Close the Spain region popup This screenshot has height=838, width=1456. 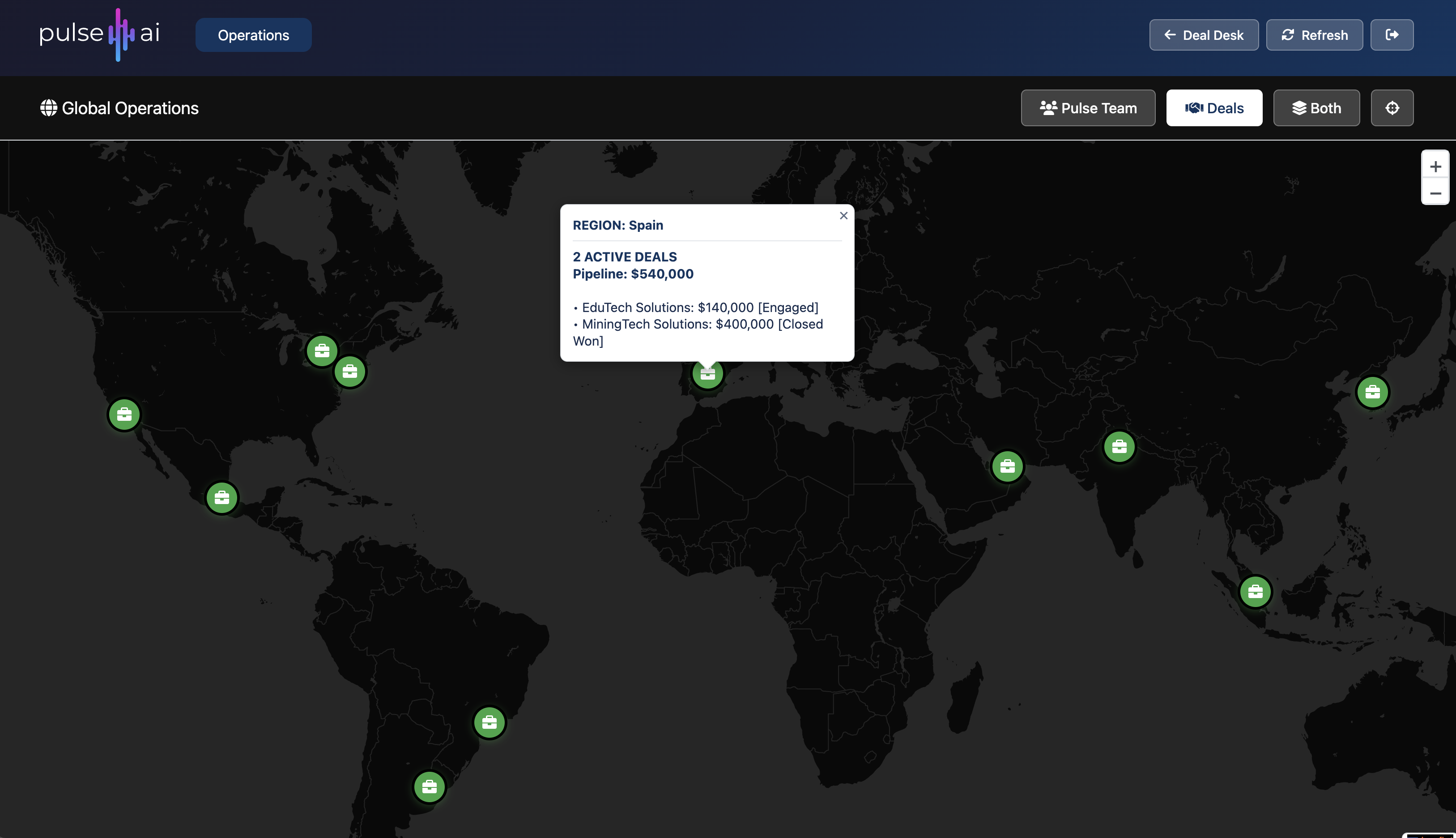pyautogui.click(x=843, y=215)
